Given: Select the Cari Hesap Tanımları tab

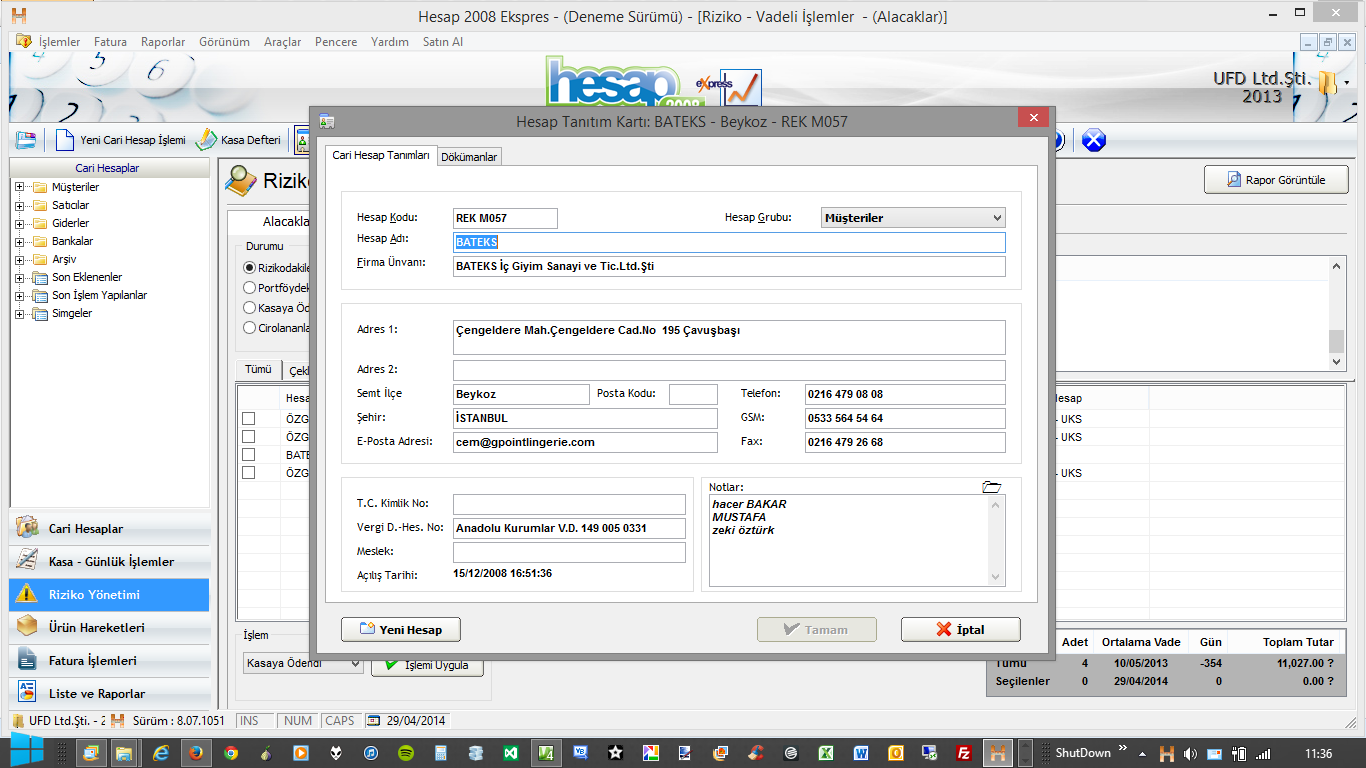Looking at the screenshot, I should click(x=381, y=155).
